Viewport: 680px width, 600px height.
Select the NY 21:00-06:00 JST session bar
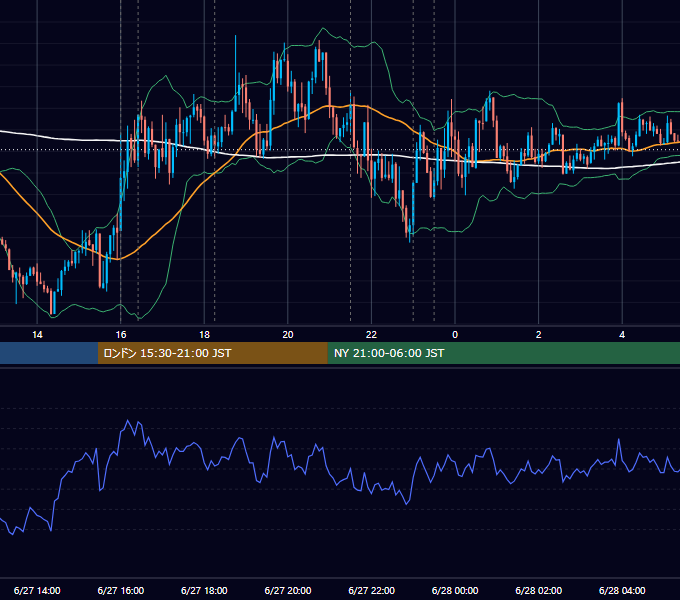(503, 353)
